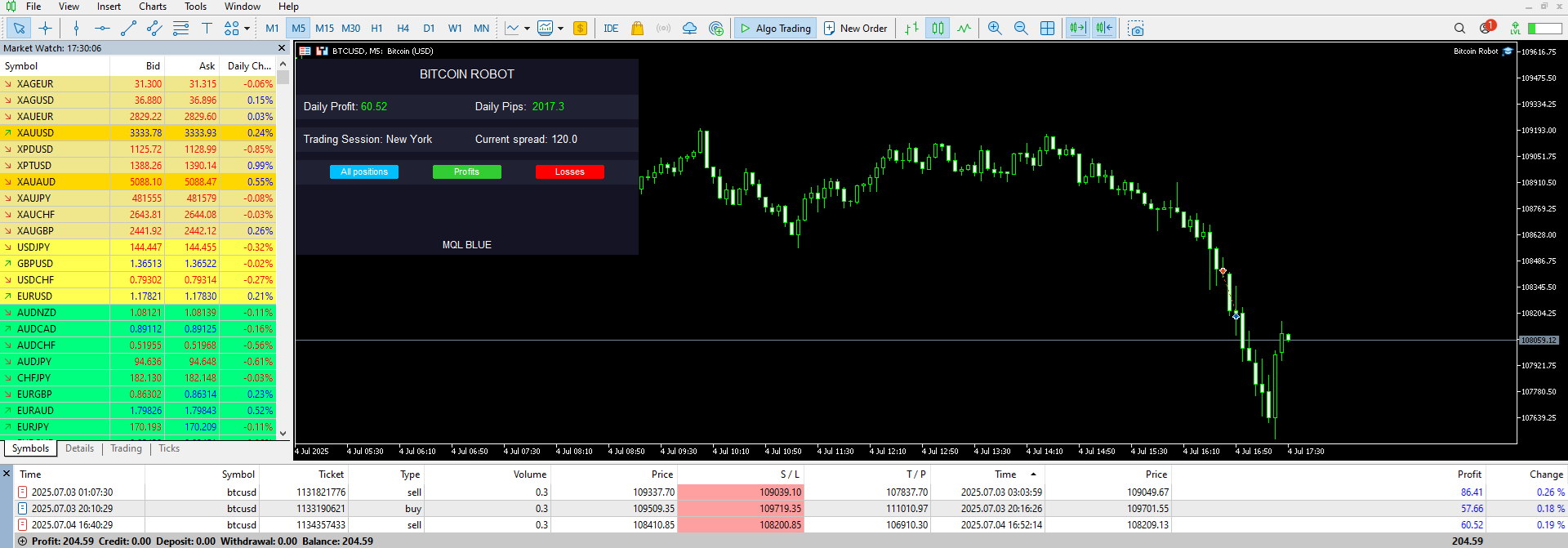Select the Fibonacci retracement tool
Image resolution: width=1568 pixels, height=548 pixels.
[x=180, y=29]
